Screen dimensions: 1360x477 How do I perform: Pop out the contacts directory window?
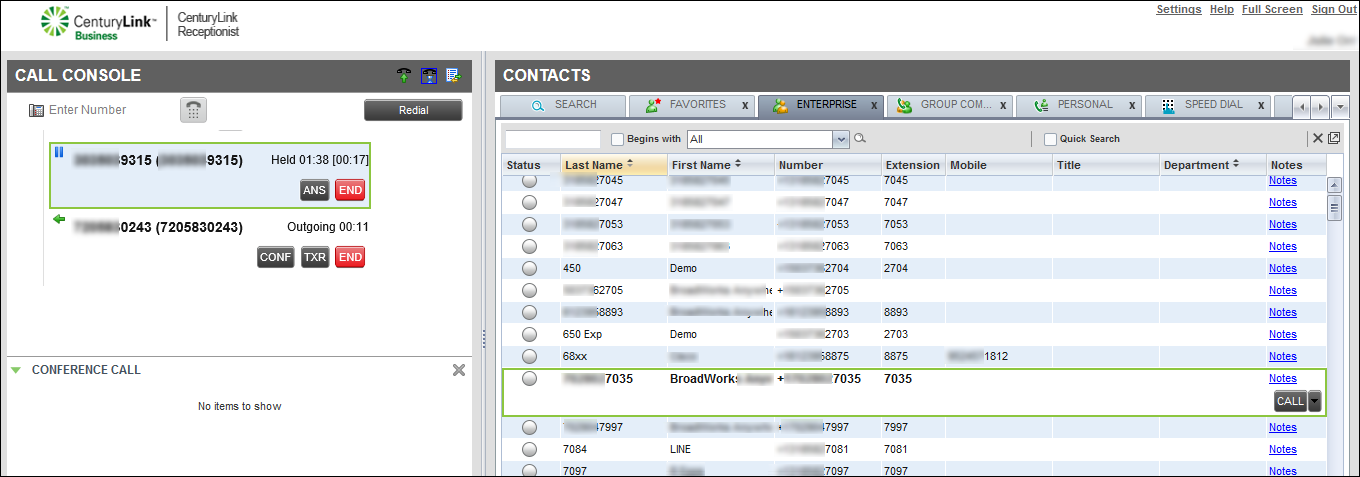[x=1333, y=139]
